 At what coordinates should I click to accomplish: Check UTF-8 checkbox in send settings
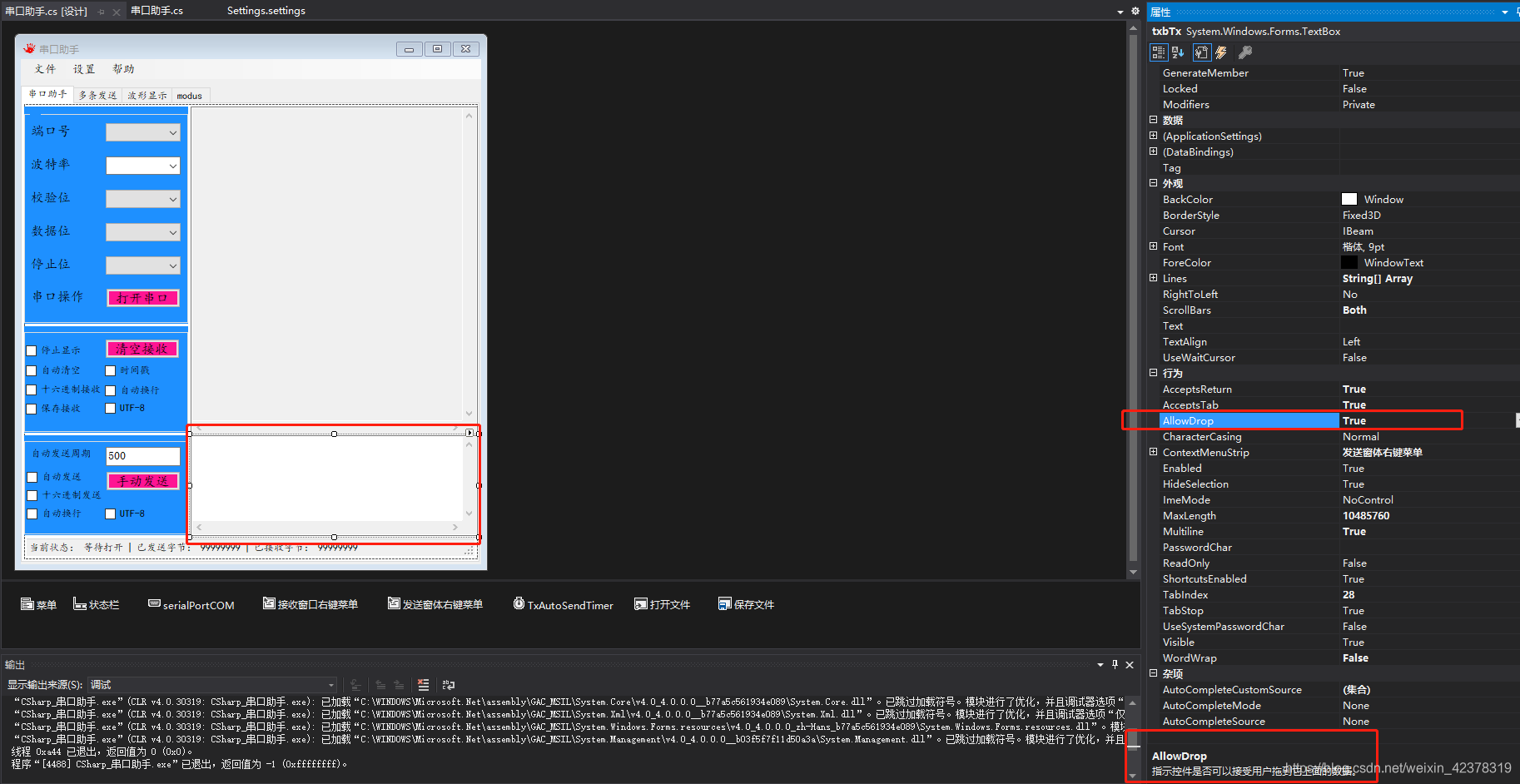click(x=110, y=514)
